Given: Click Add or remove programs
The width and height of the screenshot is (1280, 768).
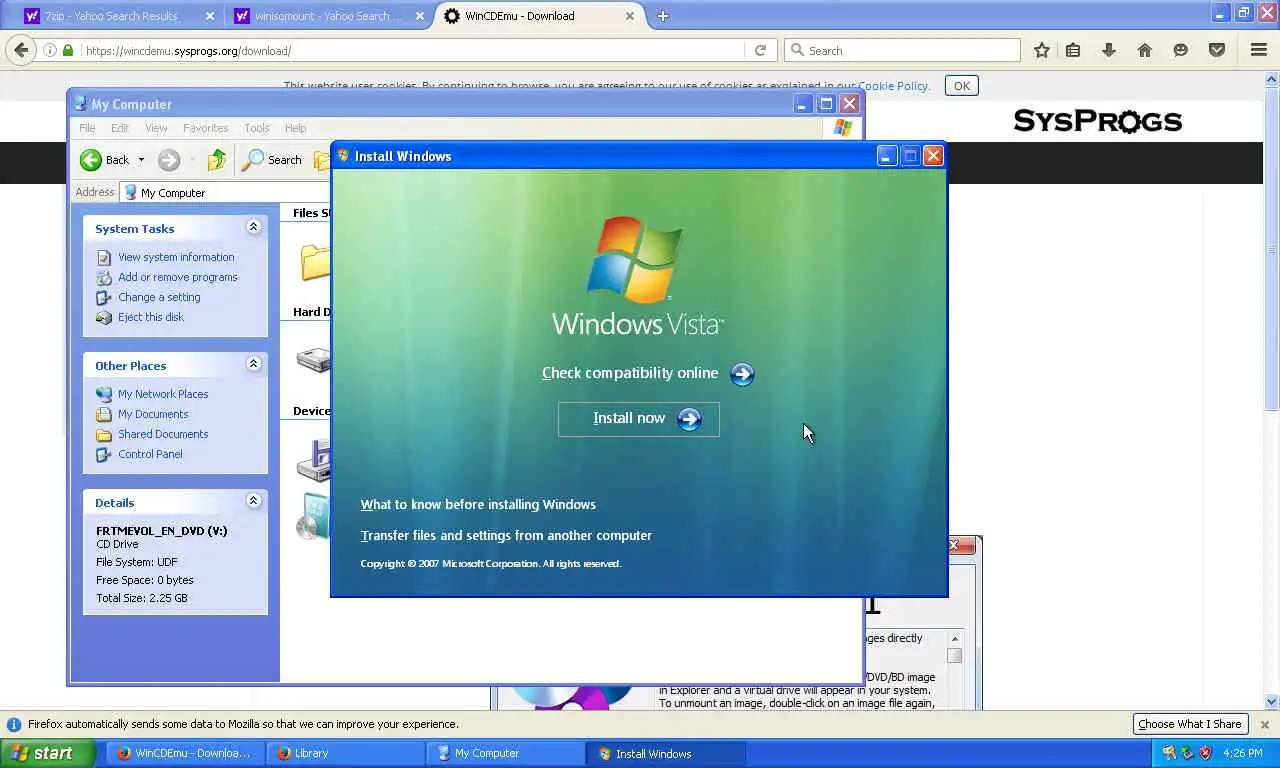Looking at the screenshot, I should click(x=178, y=277).
